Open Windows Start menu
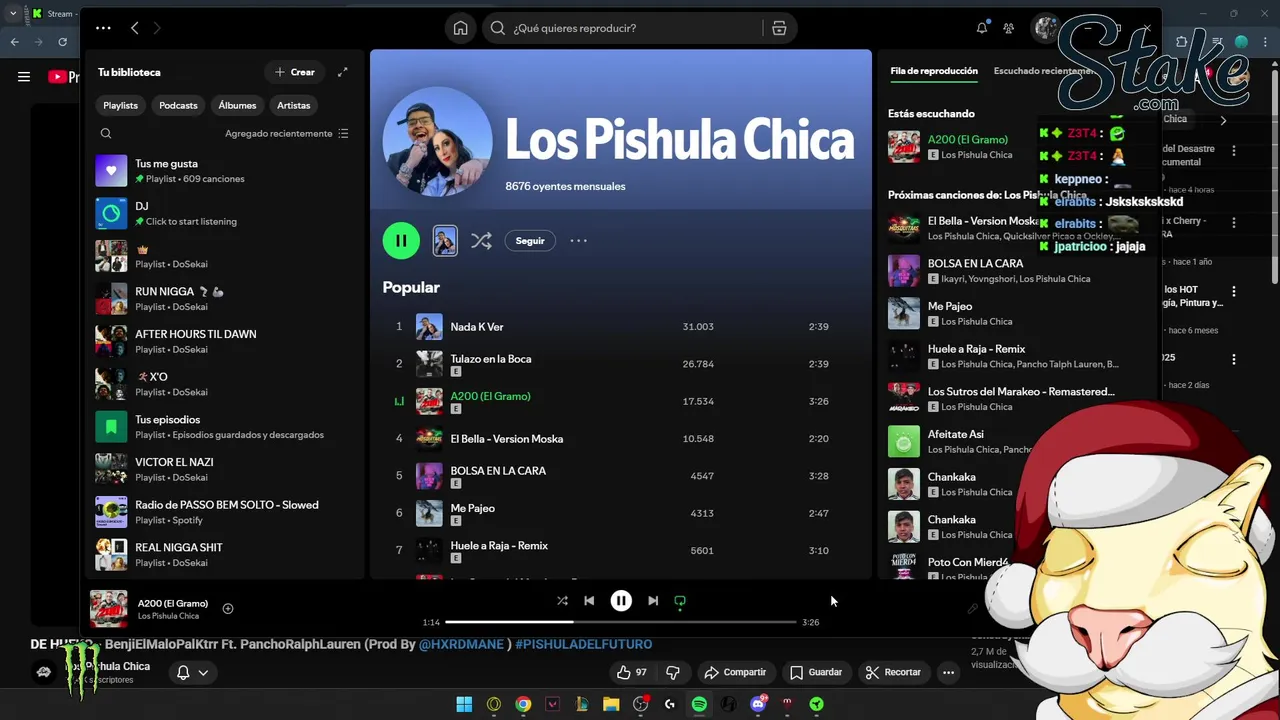The image size is (1280, 720). (x=464, y=704)
